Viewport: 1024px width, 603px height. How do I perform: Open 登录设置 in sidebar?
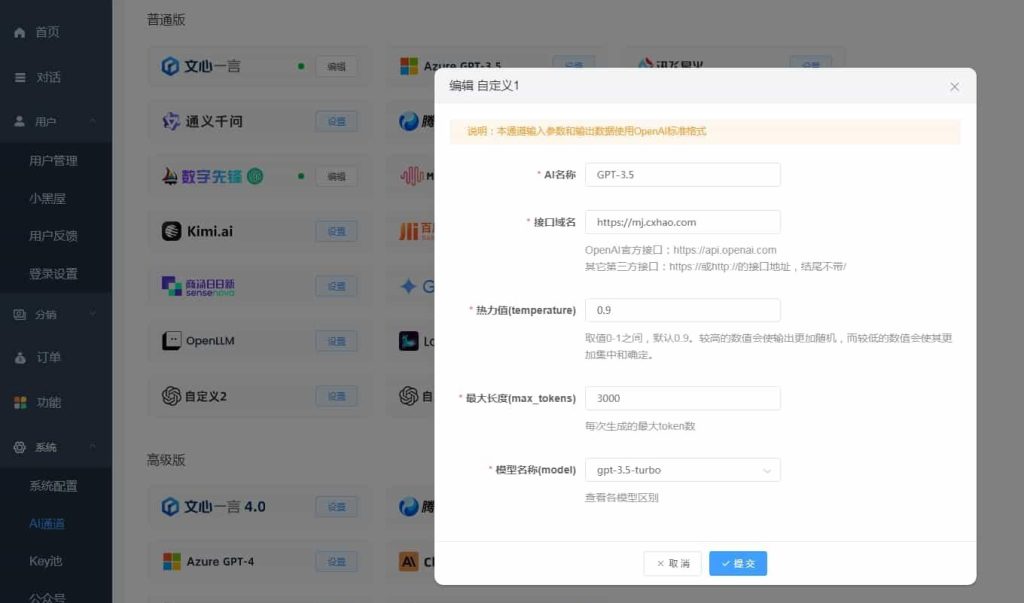coord(54,274)
